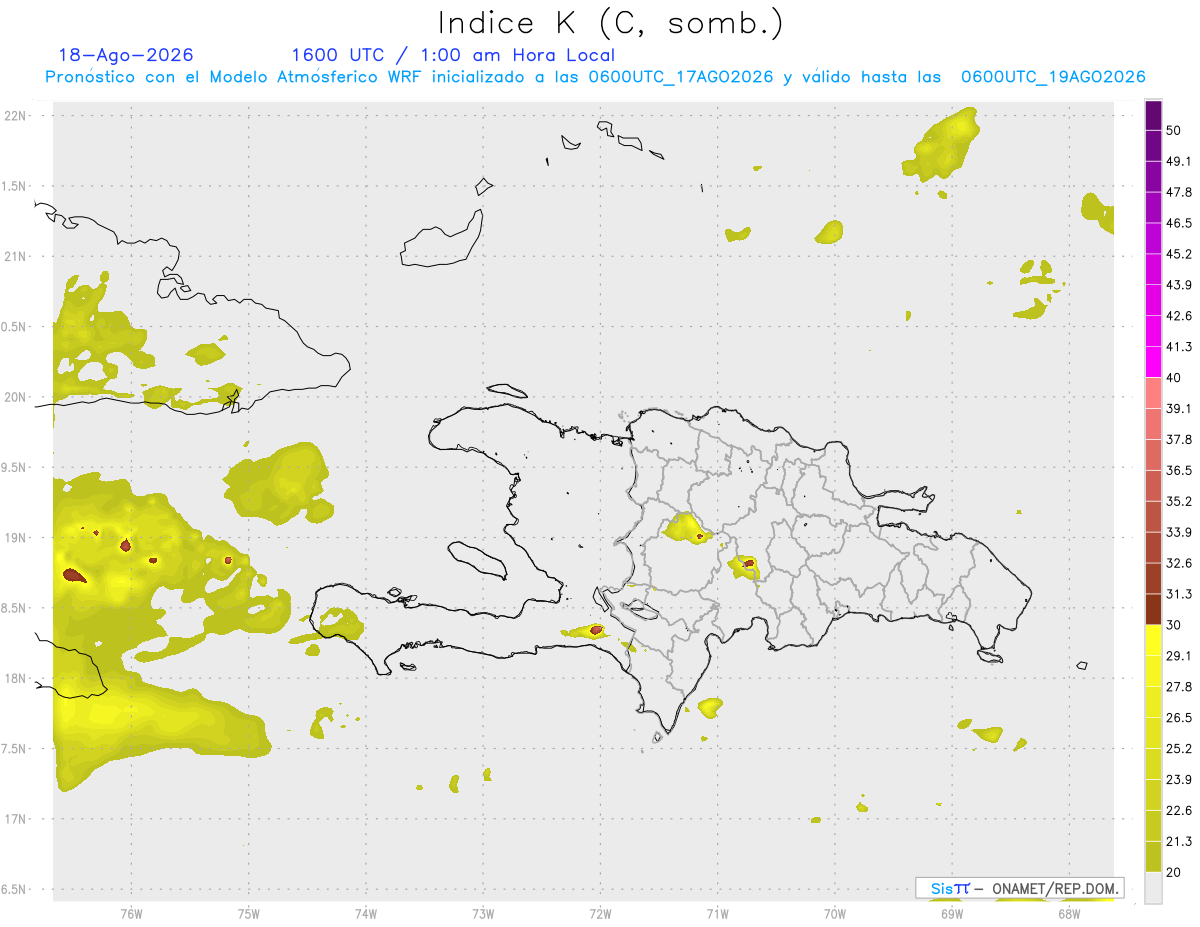The image size is (1200, 927).
Task: Click the "1600 UTC / 1:00 am Hora Local" text
Action: (453, 55)
